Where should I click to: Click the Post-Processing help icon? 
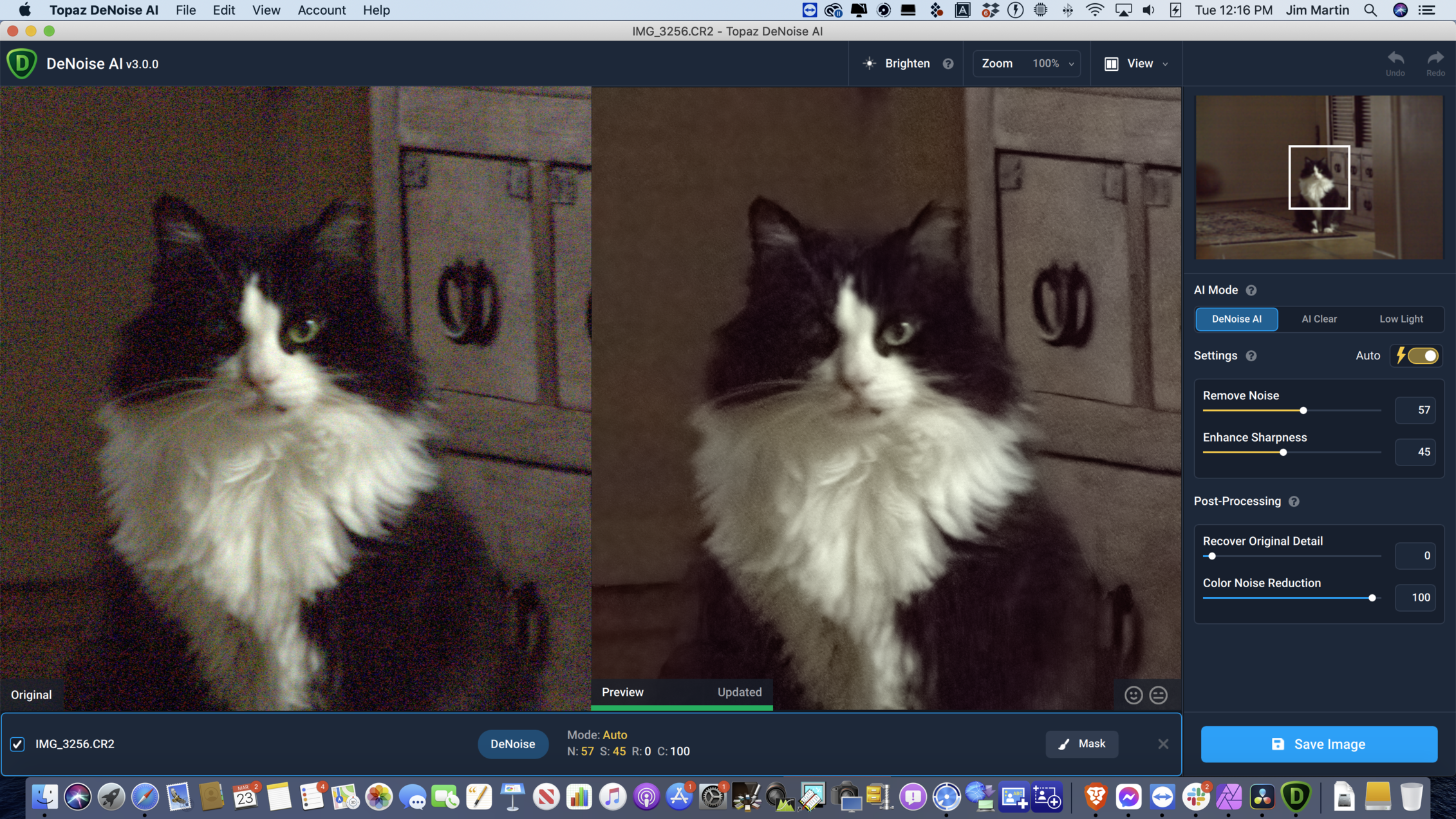(1294, 502)
